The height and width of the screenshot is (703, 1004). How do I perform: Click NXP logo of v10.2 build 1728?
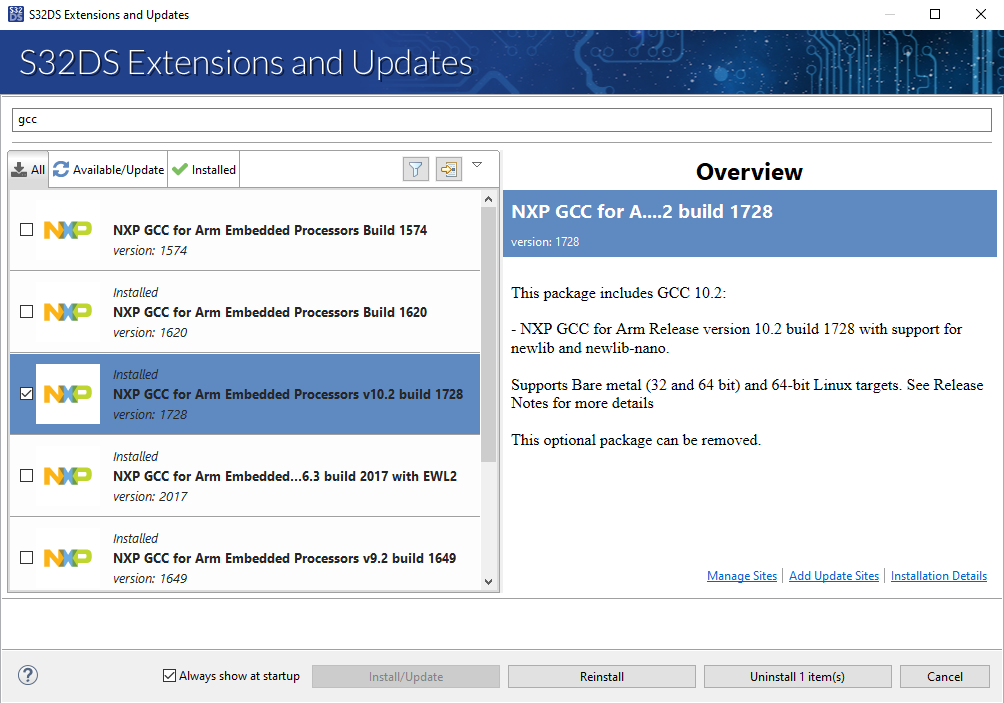click(x=68, y=394)
